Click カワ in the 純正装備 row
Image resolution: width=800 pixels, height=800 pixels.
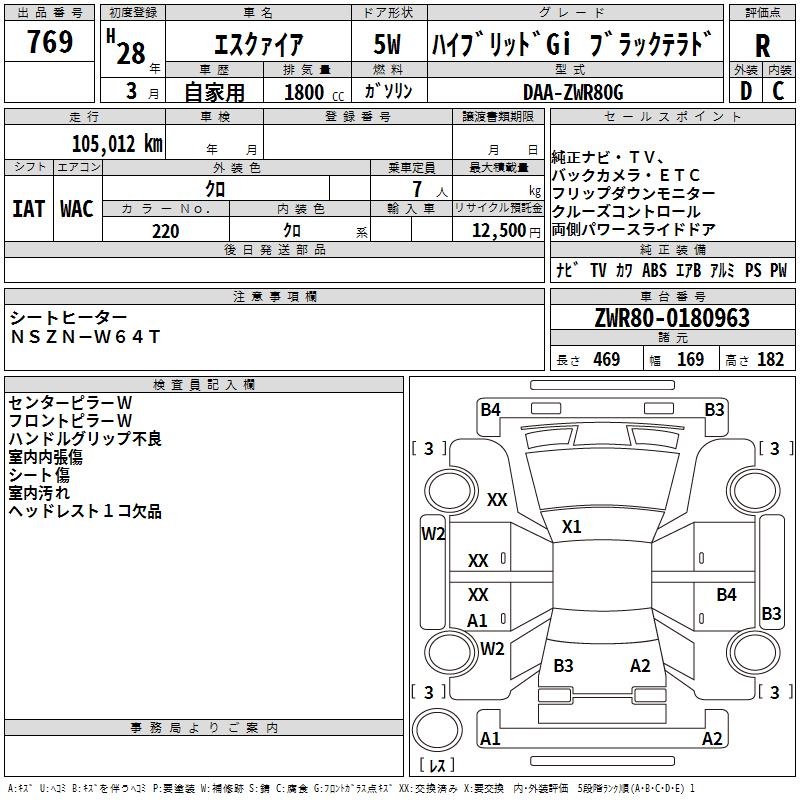[x=623, y=270]
